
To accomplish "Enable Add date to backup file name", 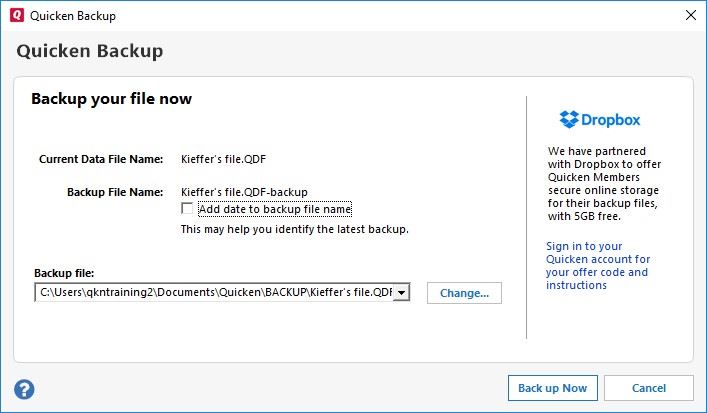I will tap(187, 209).
